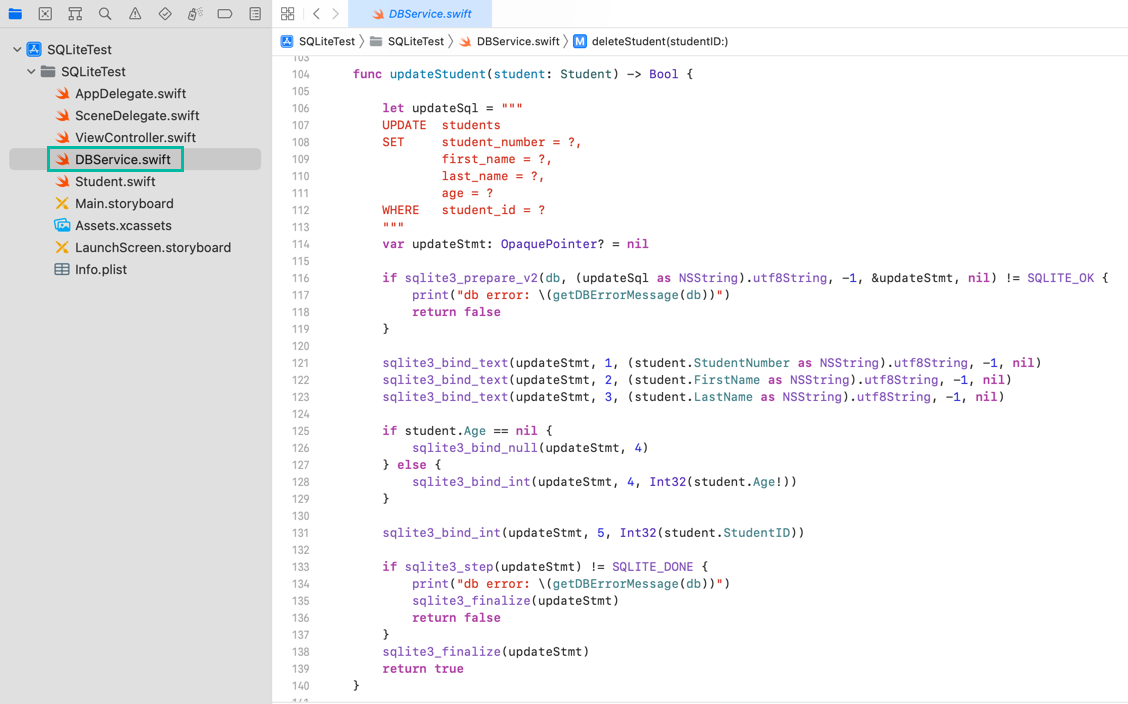The image size is (1128, 704).
Task: Click the updateSql variable declaration
Action: click(445, 109)
